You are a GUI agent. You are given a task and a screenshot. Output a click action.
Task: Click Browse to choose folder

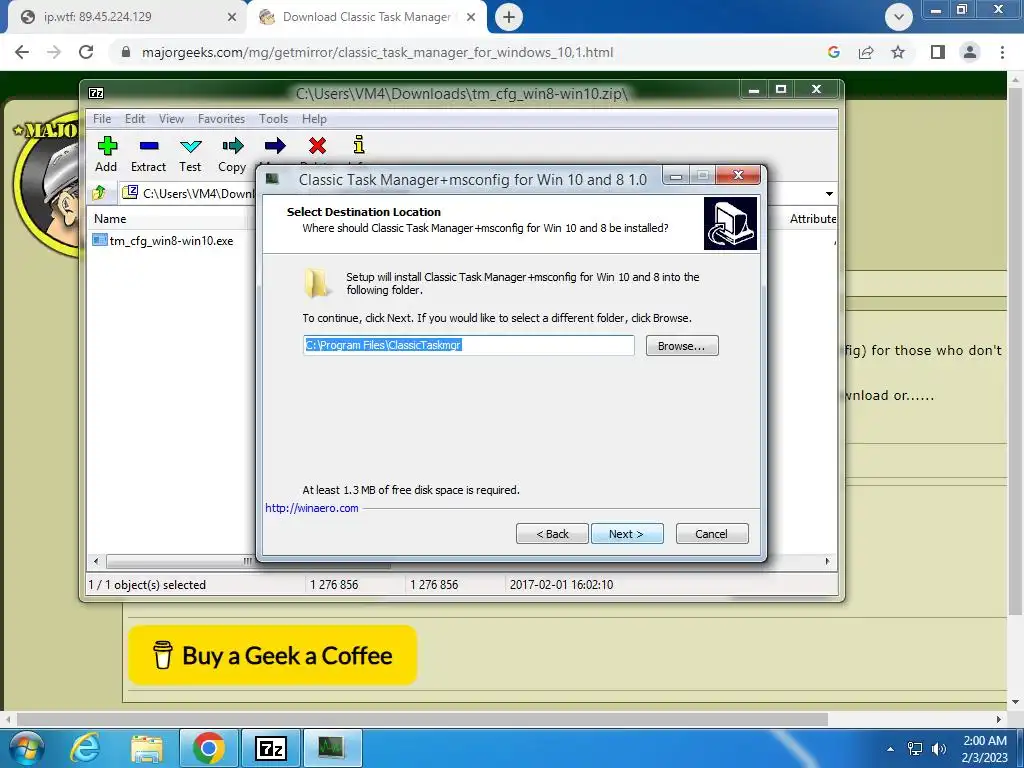tap(682, 345)
